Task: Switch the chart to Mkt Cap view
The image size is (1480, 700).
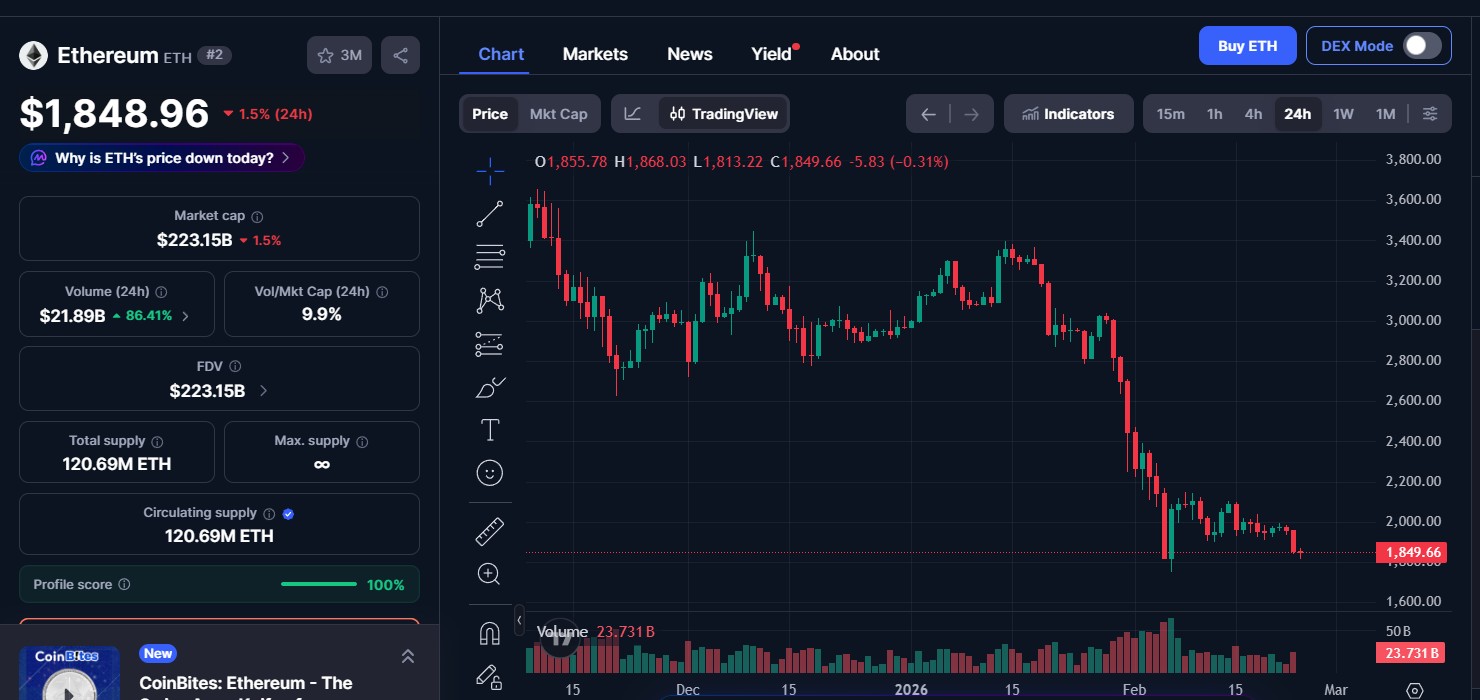Action: [x=558, y=113]
